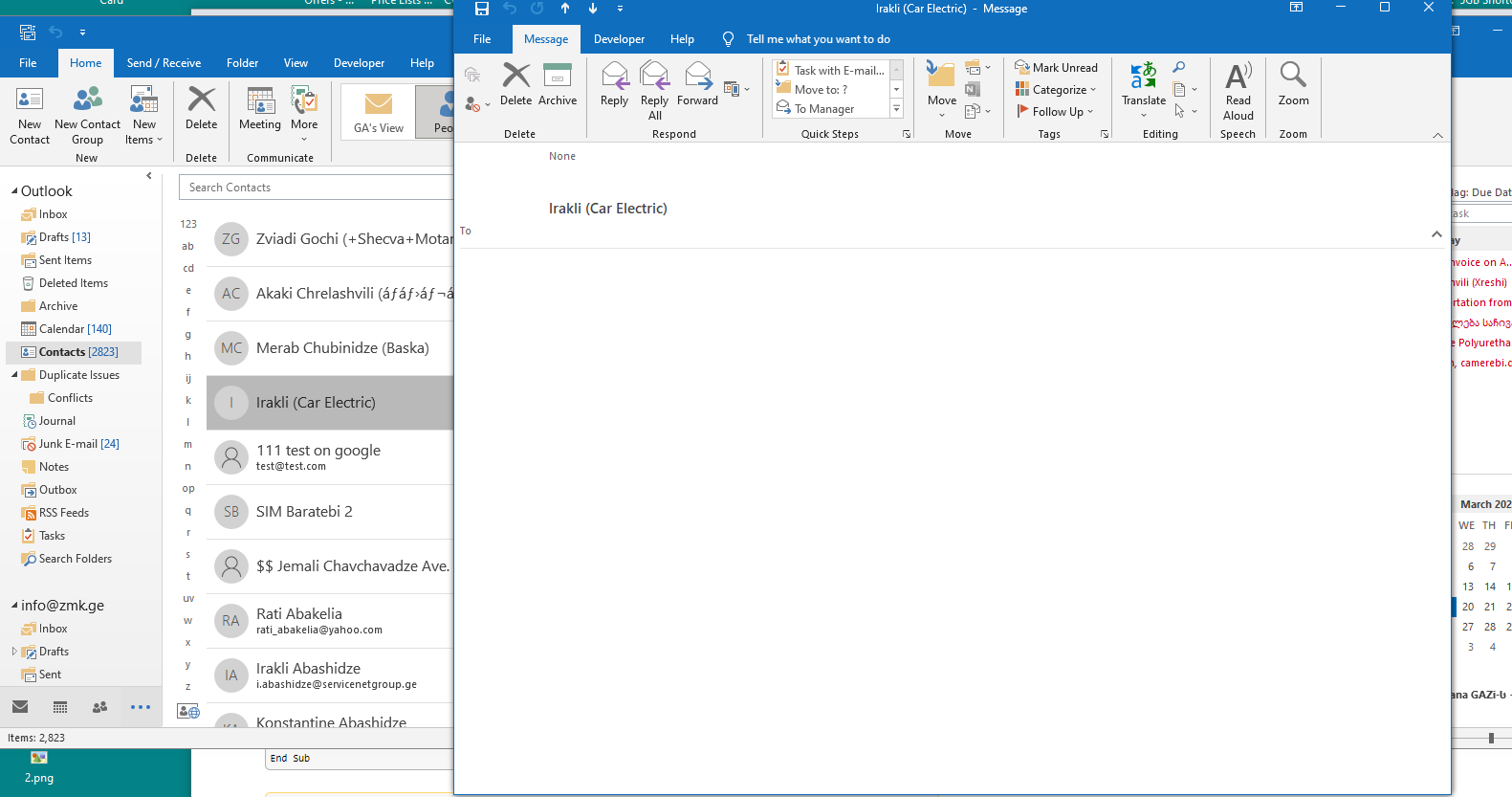Screen dimensions: 1512x797
Task: Switch to Calendar view icon
Action: click(60, 707)
